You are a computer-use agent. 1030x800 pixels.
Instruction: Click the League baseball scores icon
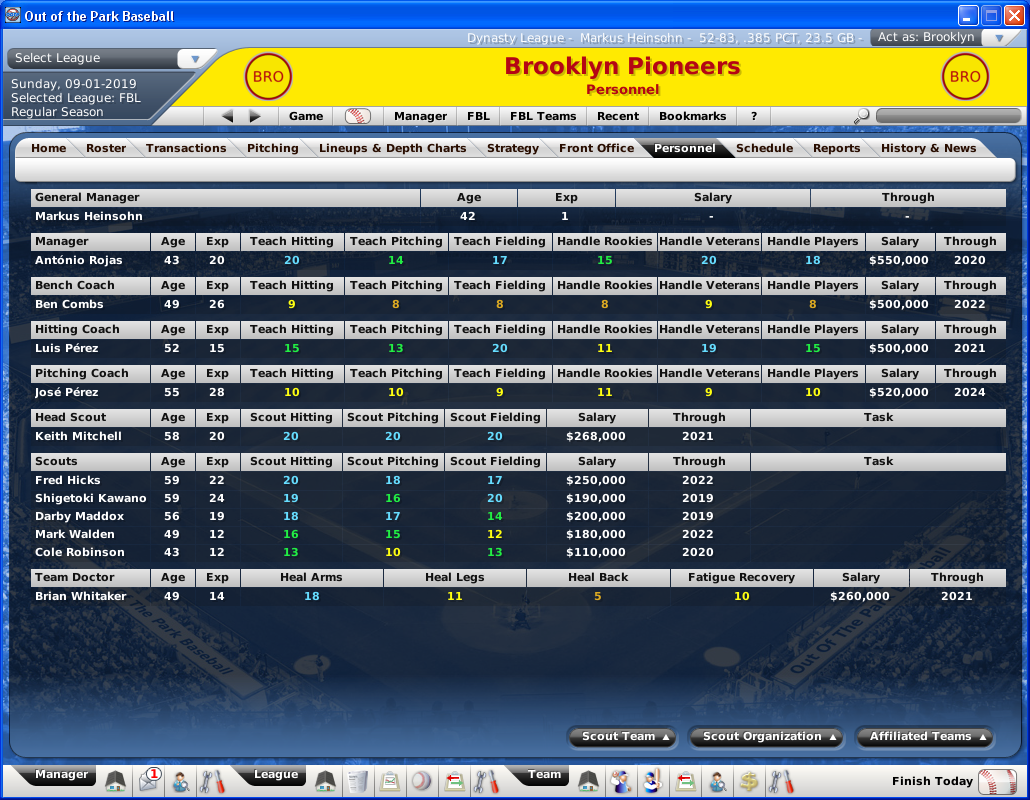[x=421, y=781]
